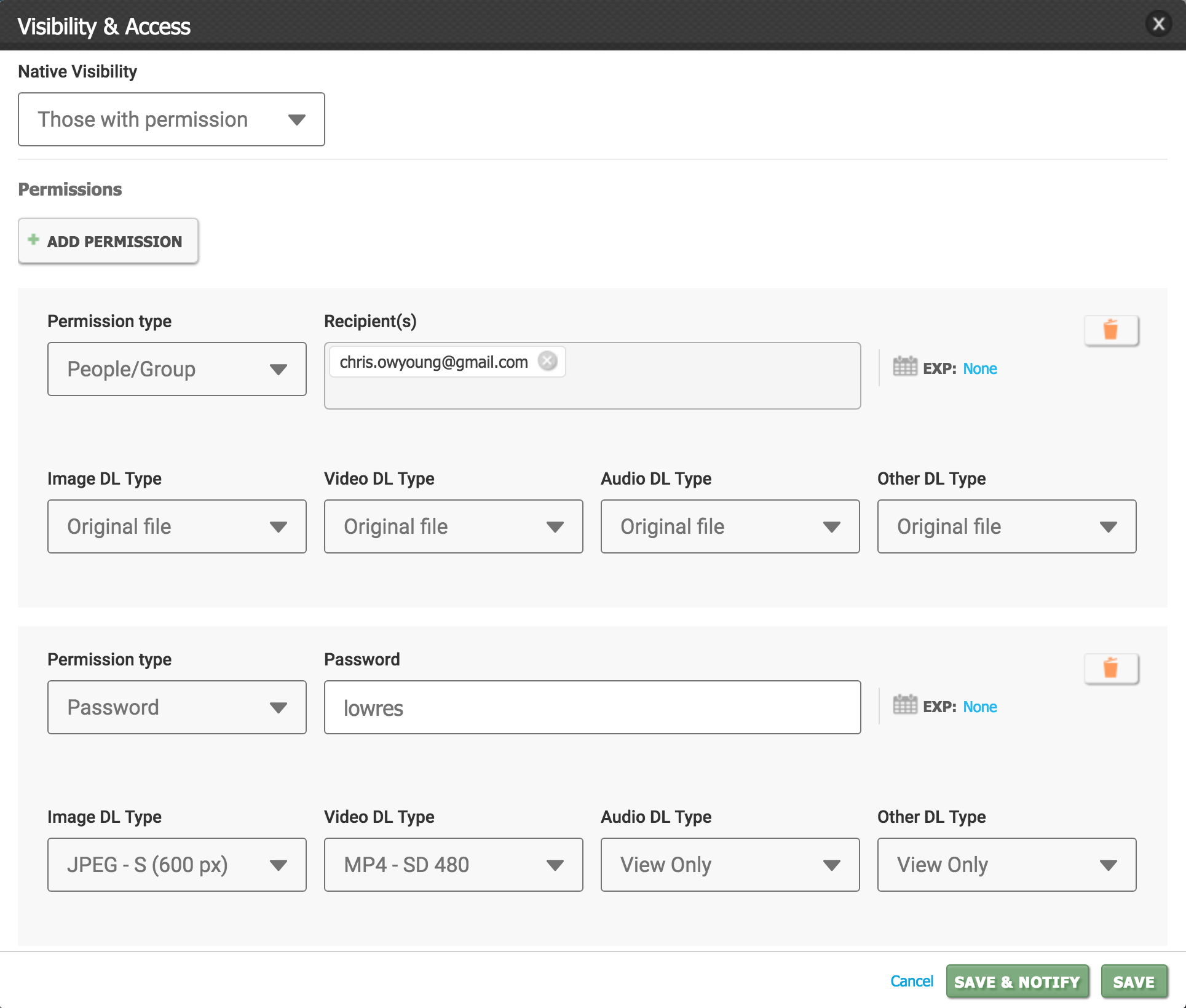Click the Cancel link
The height and width of the screenshot is (1008, 1186).
tap(912, 981)
